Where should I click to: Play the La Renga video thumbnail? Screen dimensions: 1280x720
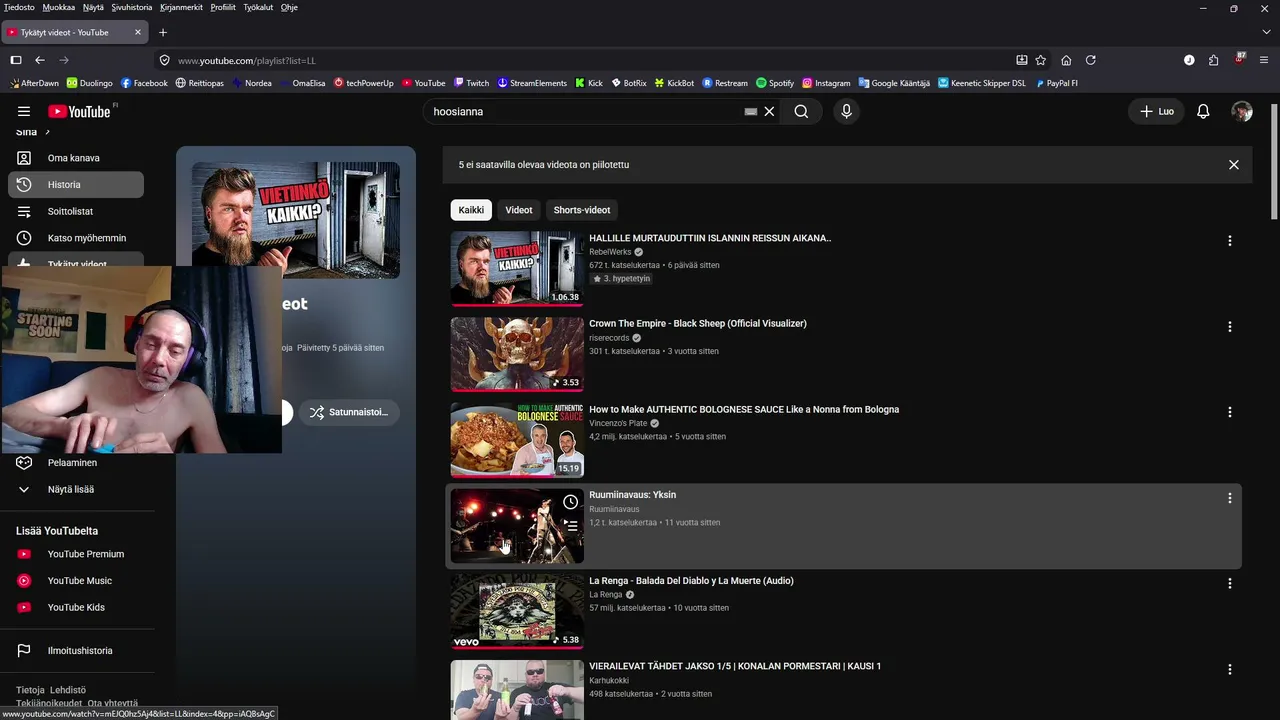[x=517, y=612]
